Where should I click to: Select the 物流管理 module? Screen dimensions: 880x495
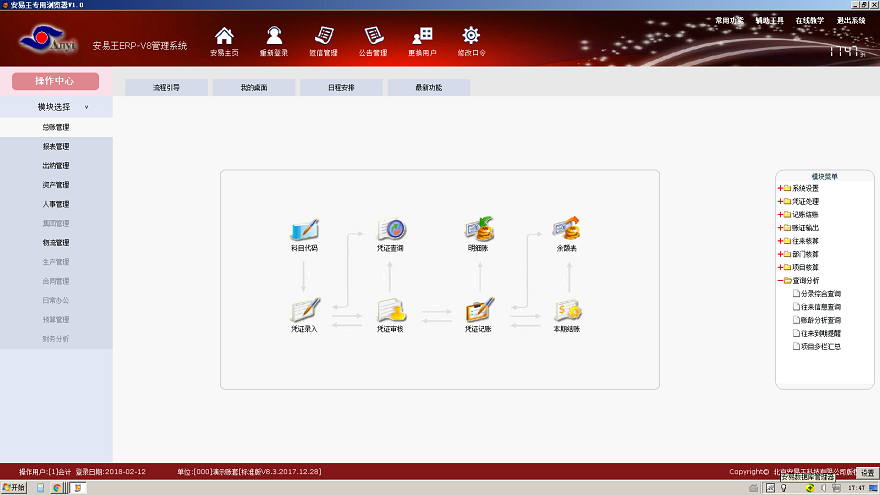pyautogui.click(x=56, y=242)
